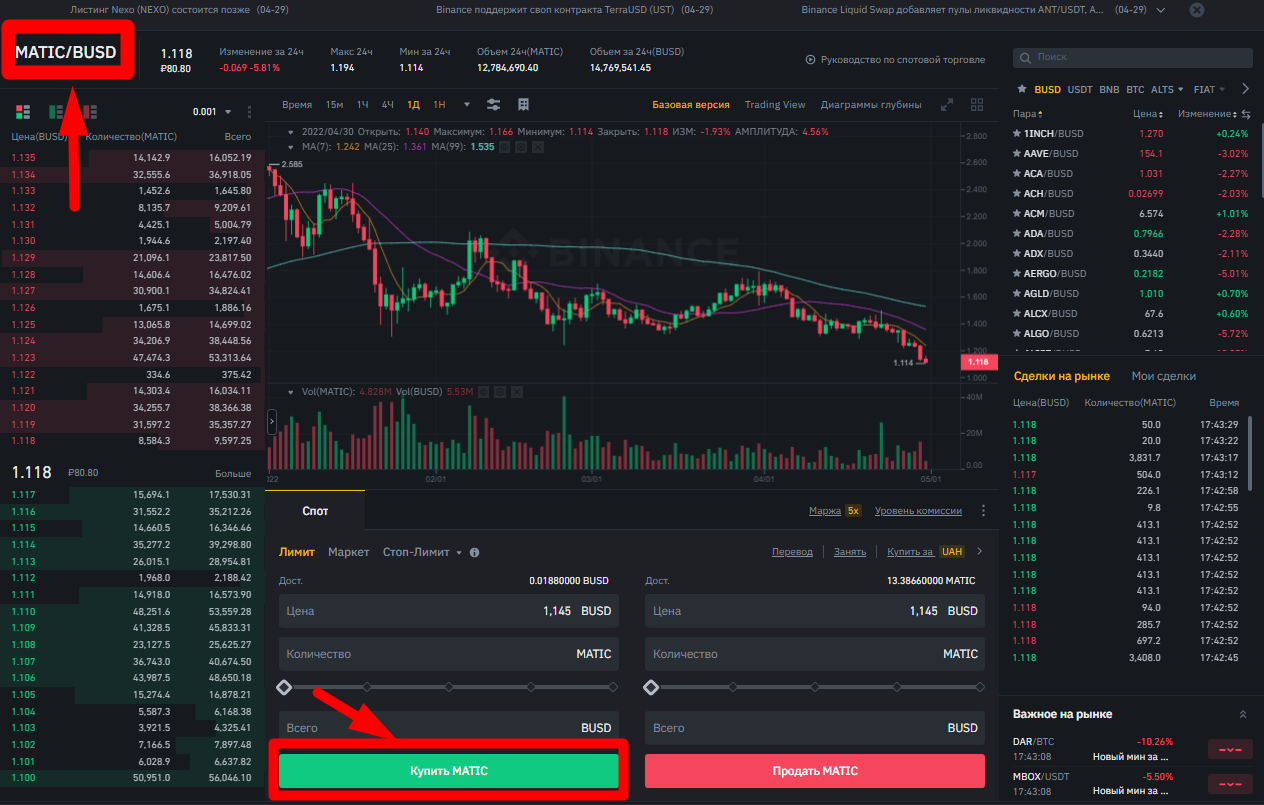
Task: Open order book three-dot options menu
Action: click(249, 112)
